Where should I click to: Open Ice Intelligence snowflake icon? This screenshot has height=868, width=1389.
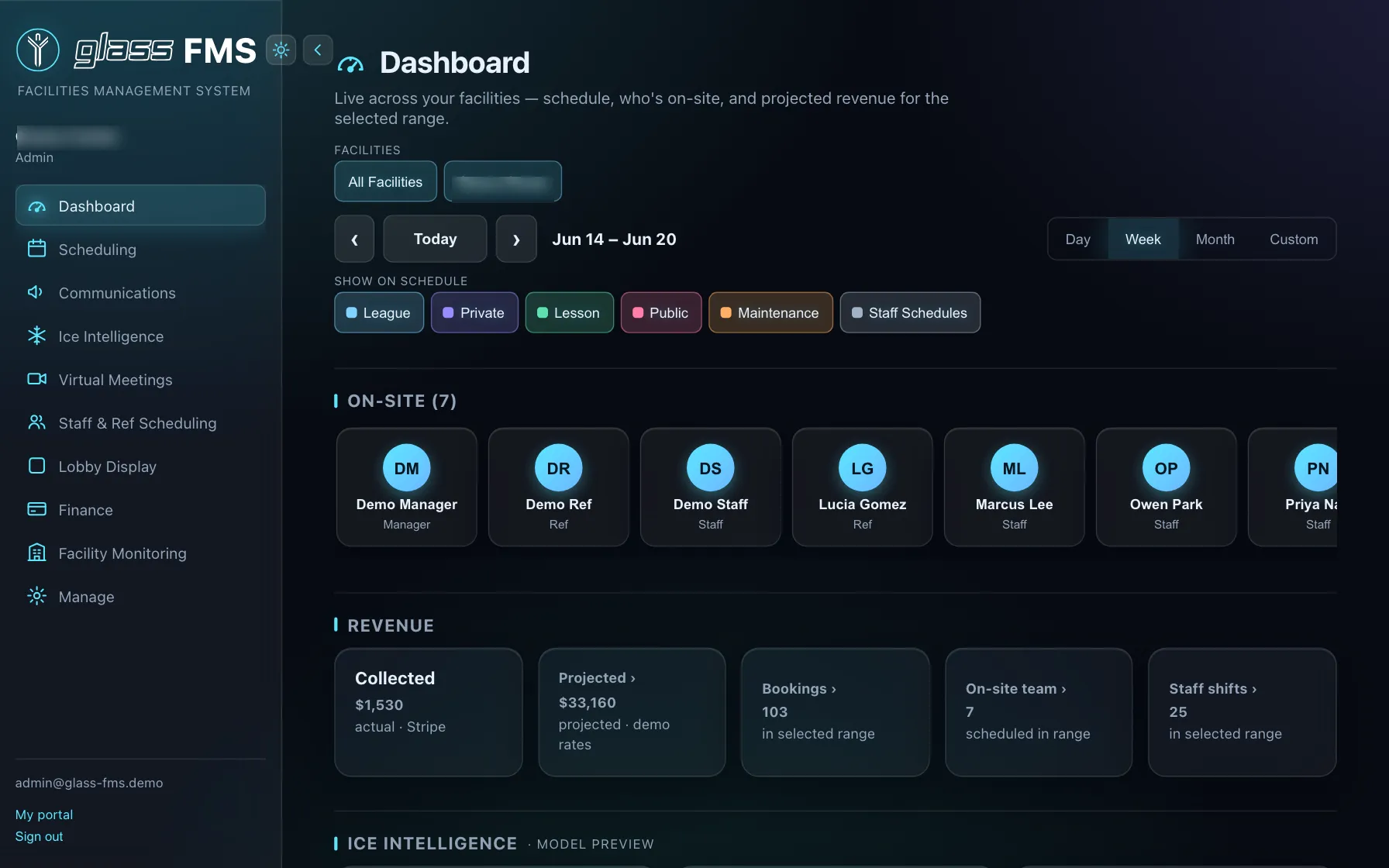pos(36,336)
